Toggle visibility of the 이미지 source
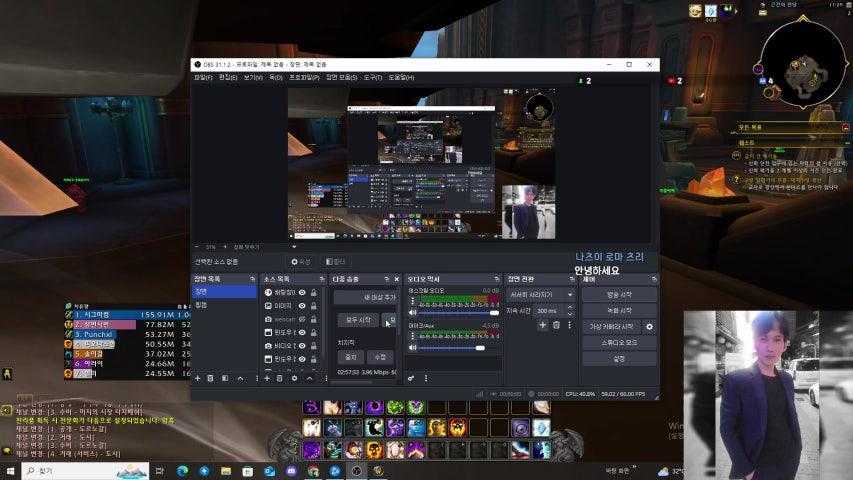Image resolution: width=853 pixels, height=480 pixels. pos(302,306)
